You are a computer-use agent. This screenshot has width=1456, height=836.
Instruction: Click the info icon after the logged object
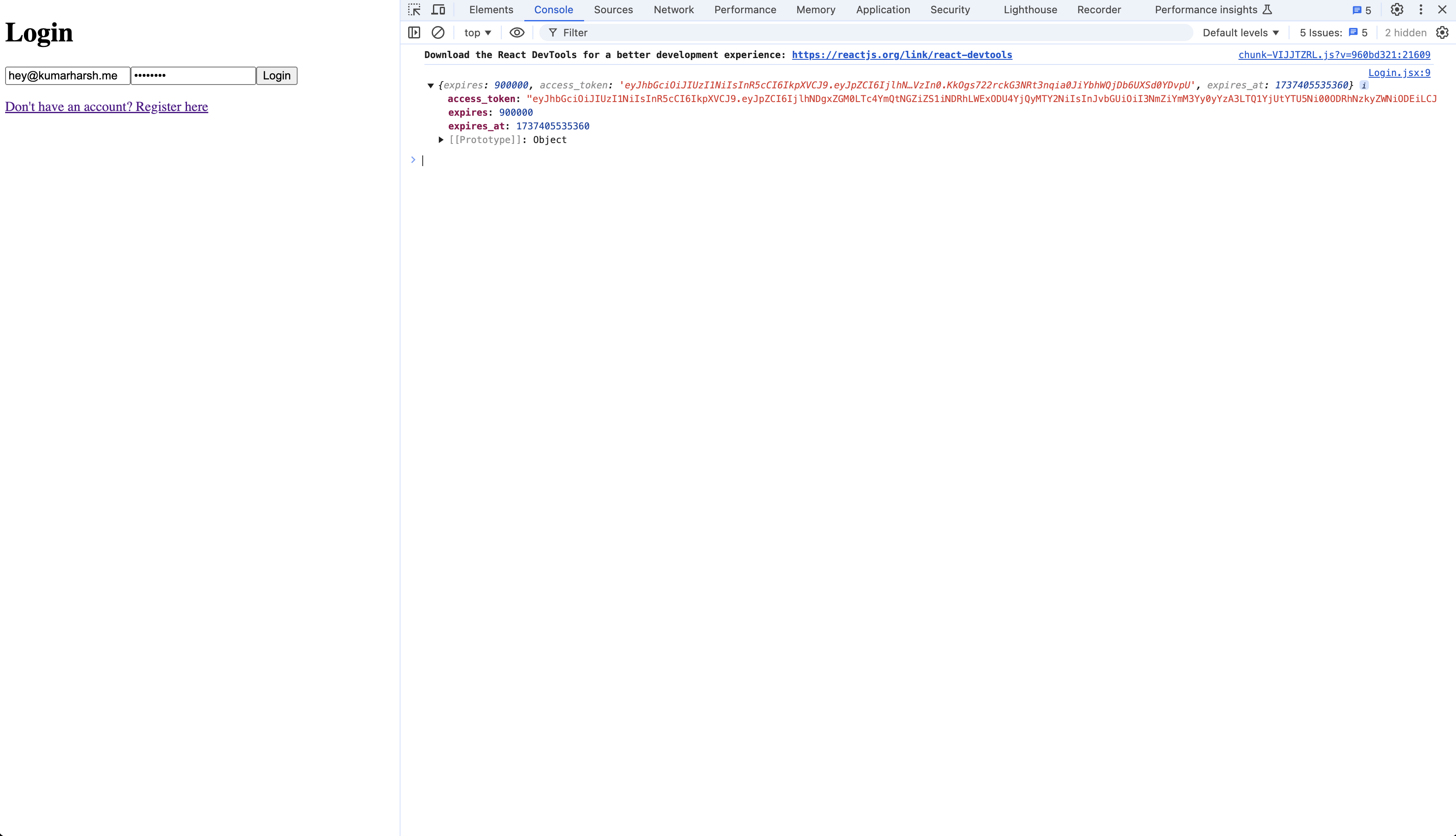(x=1364, y=85)
